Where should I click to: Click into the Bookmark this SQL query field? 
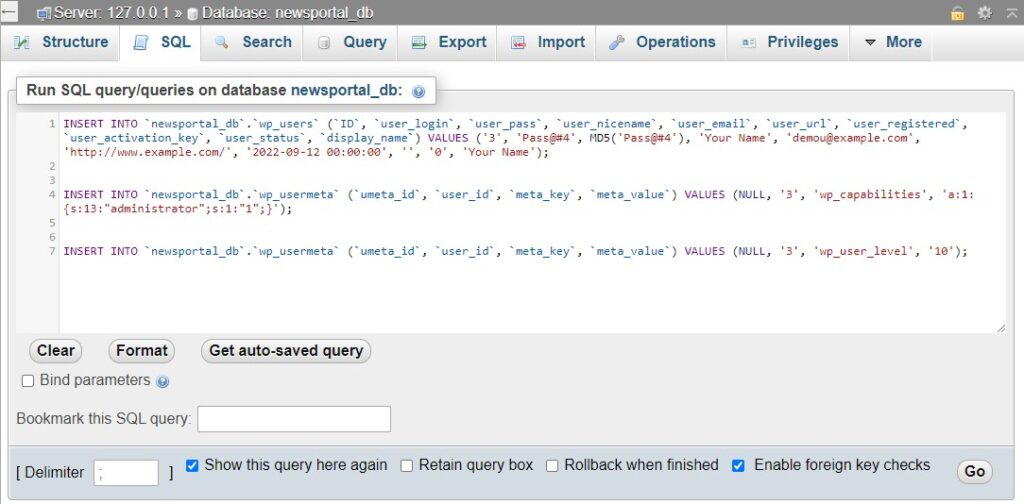pyautogui.click(x=294, y=419)
